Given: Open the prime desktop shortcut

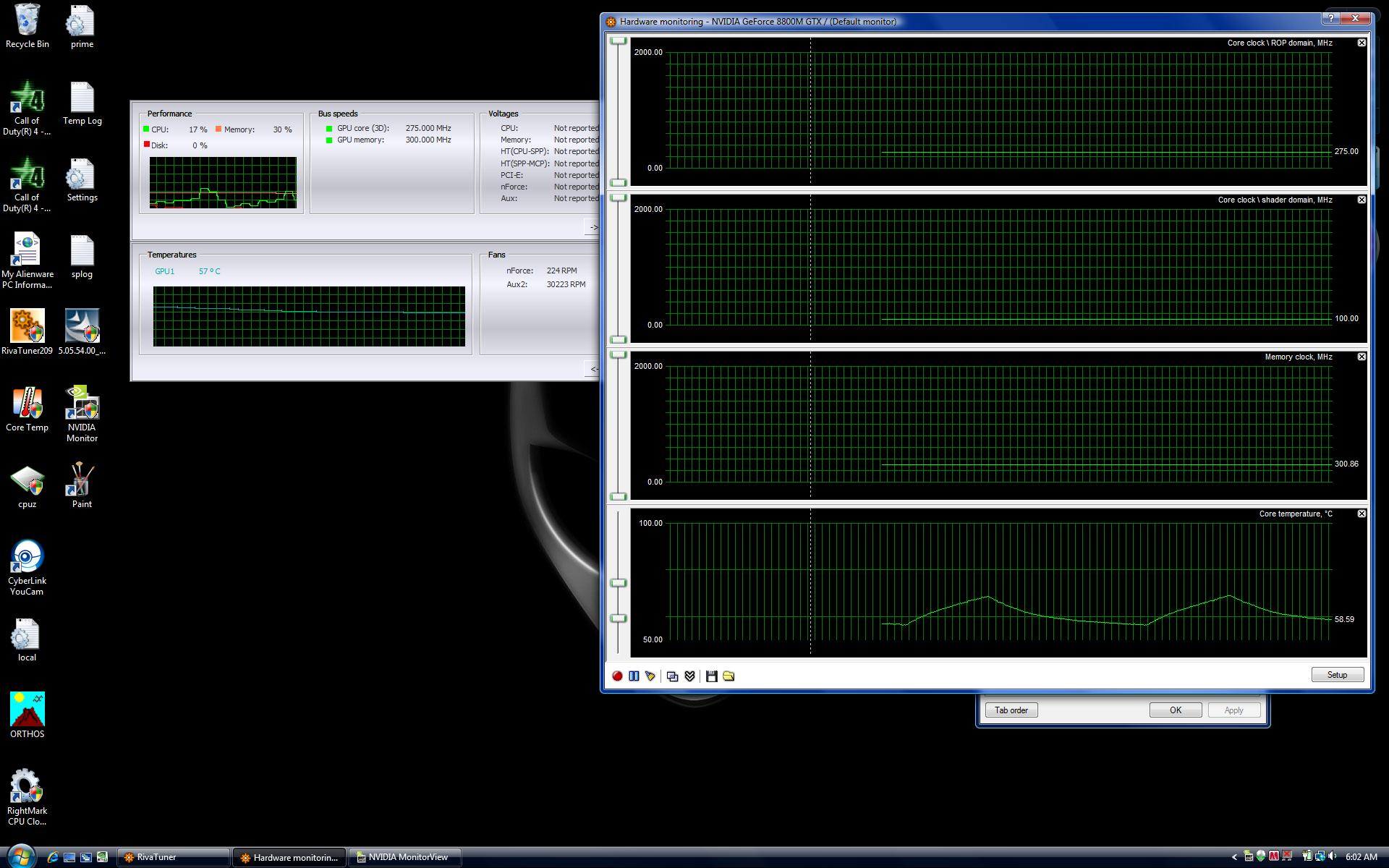Looking at the screenshot, I should (82, 26).
